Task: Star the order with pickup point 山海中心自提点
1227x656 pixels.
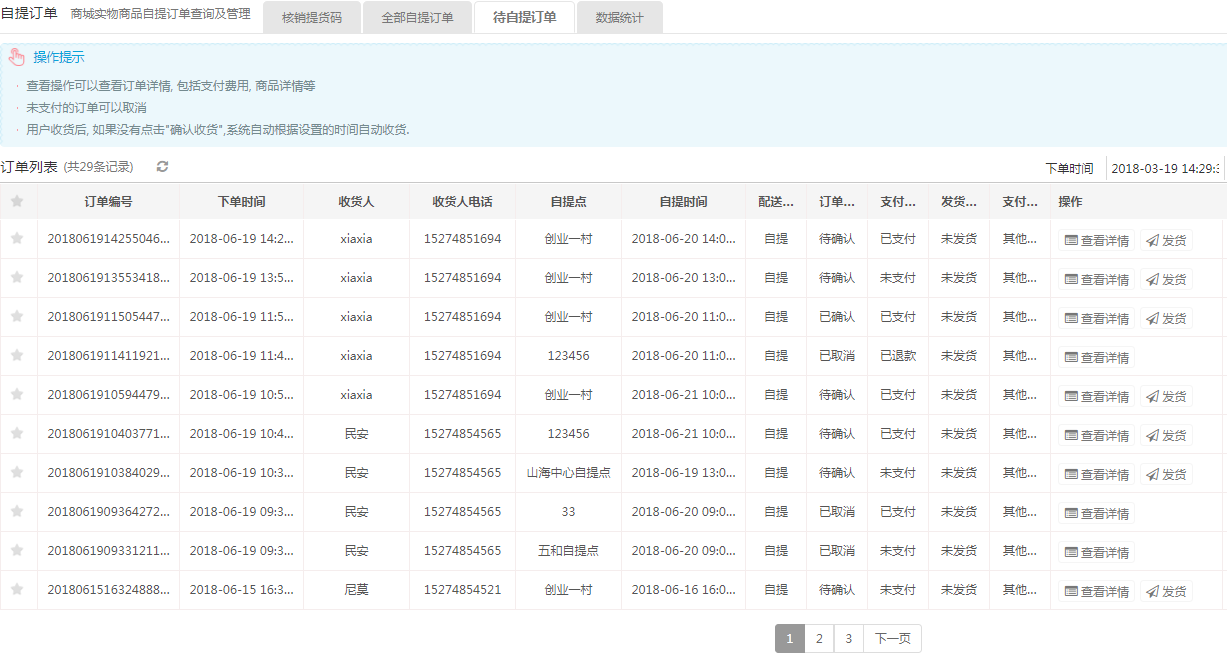Action: coord(17,473)
